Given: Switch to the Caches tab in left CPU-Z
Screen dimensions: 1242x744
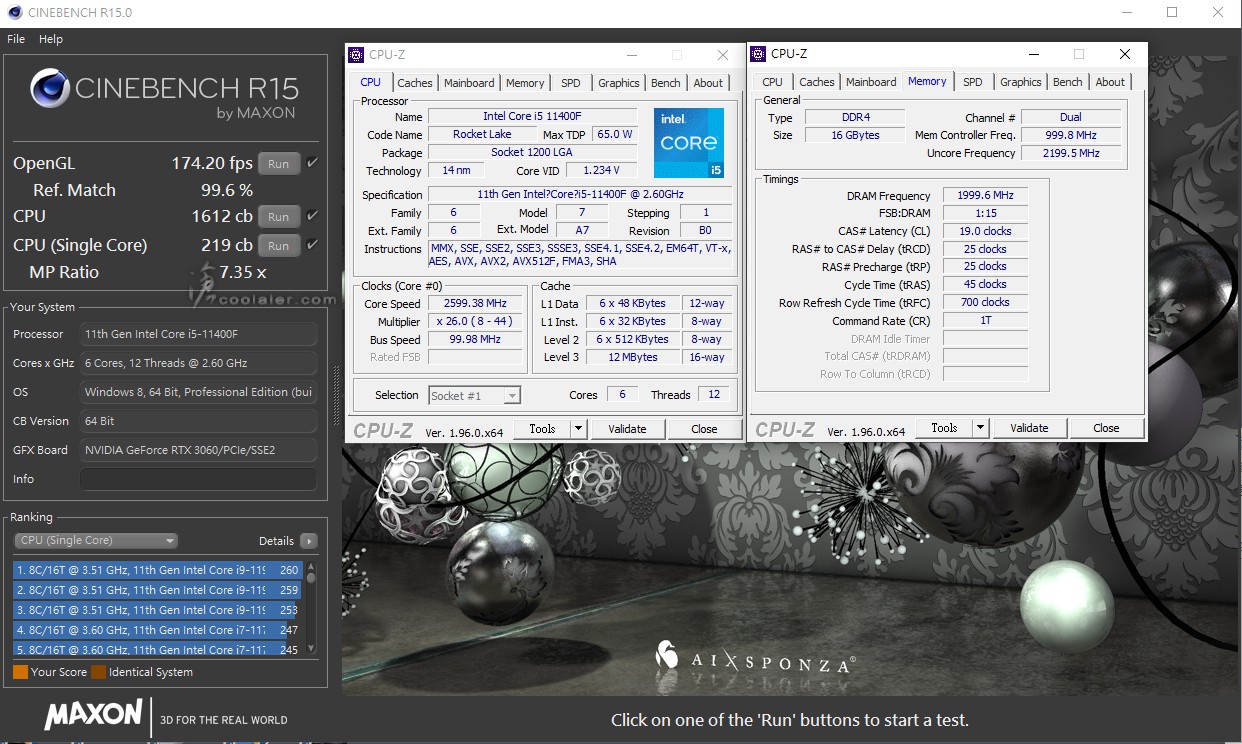Looking at the screenshot, I should click(415, 83).
